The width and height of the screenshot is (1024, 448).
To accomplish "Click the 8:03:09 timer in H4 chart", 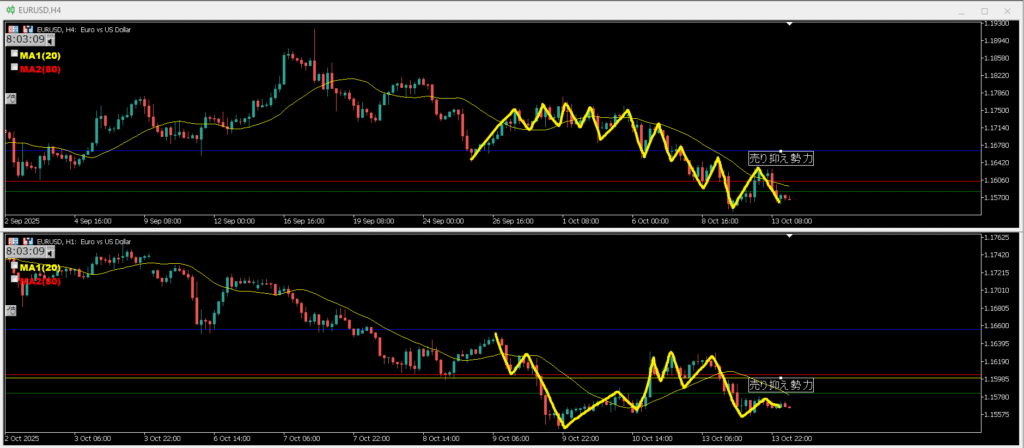I will click(x=26, y=41).
